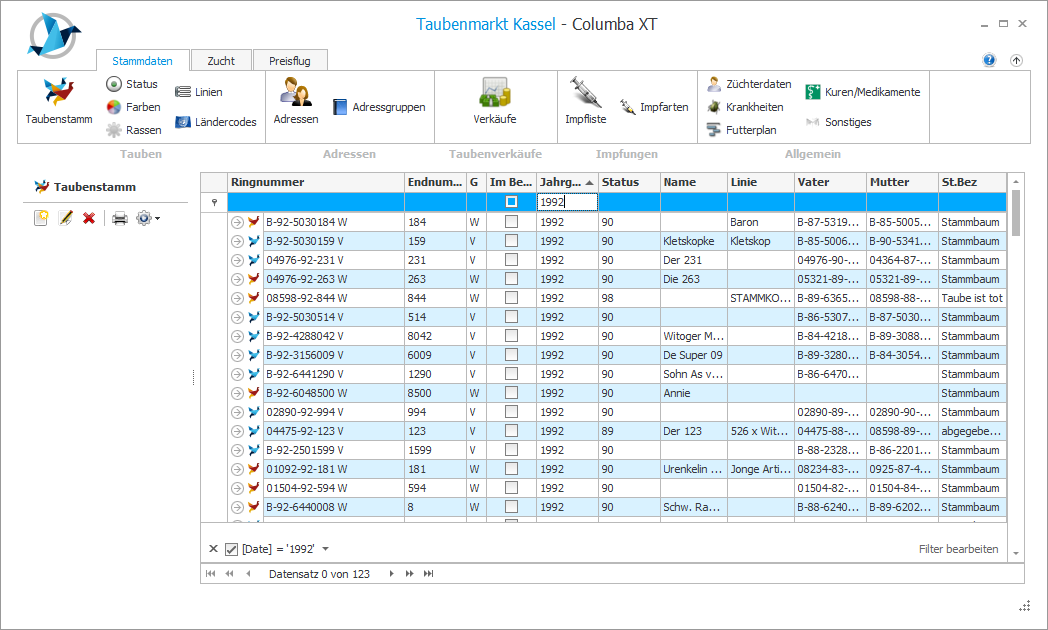Screen dimensions: 1048x630
Task: Go to next record in navigator
Action: click(x=392, y=574)
